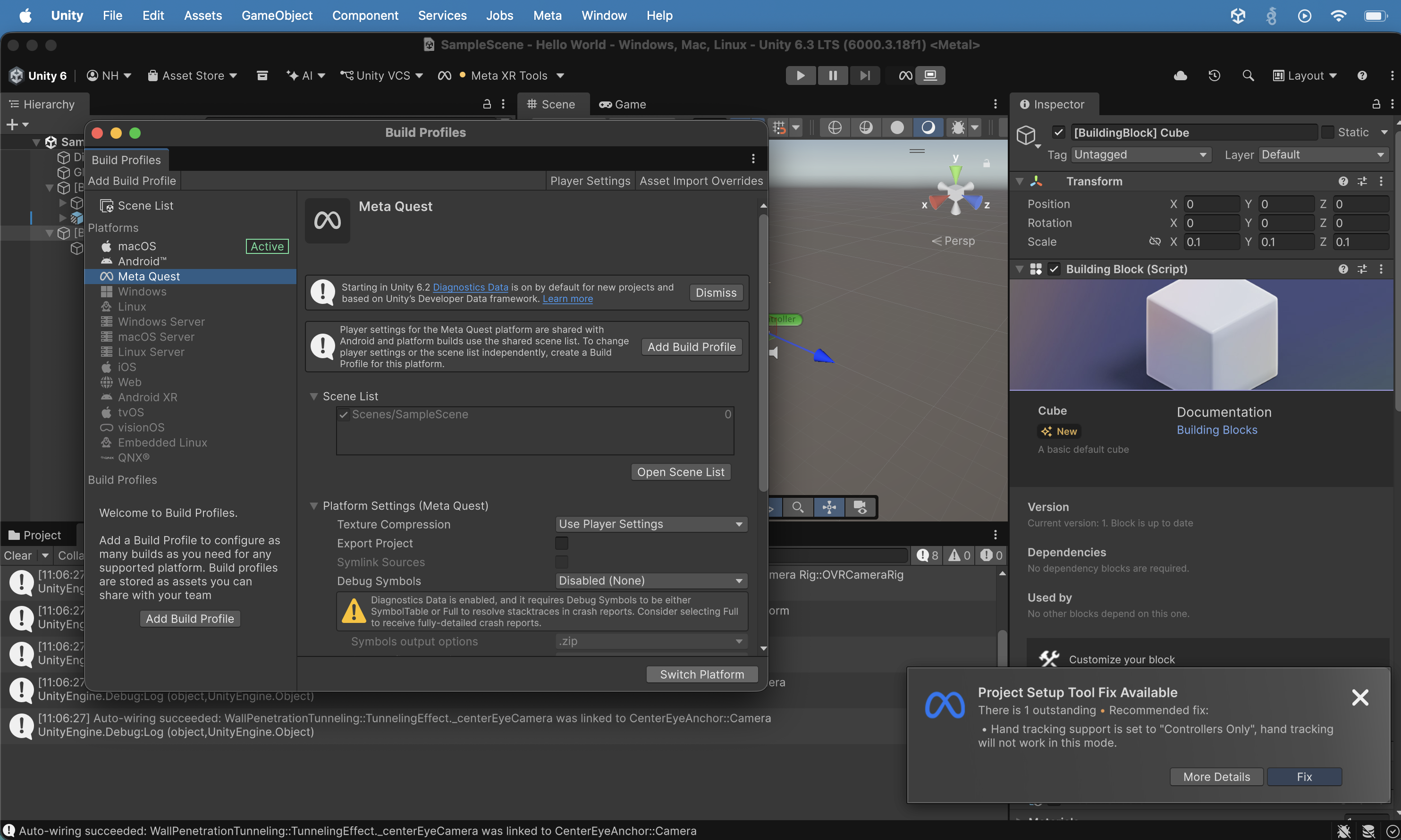This screenshot has width=1401, height=840.
Task: Open the Asset Store dropdown
Action: pos(193,76)
